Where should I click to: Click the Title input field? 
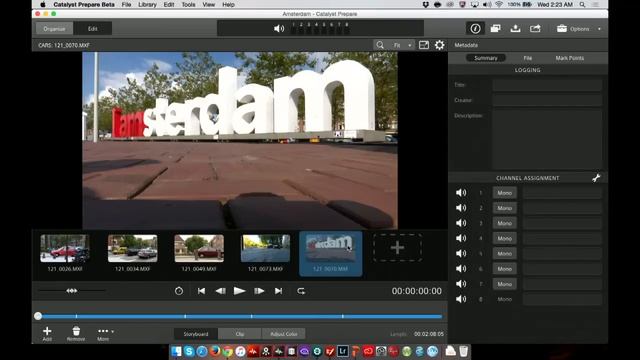(x=547, y=85)
